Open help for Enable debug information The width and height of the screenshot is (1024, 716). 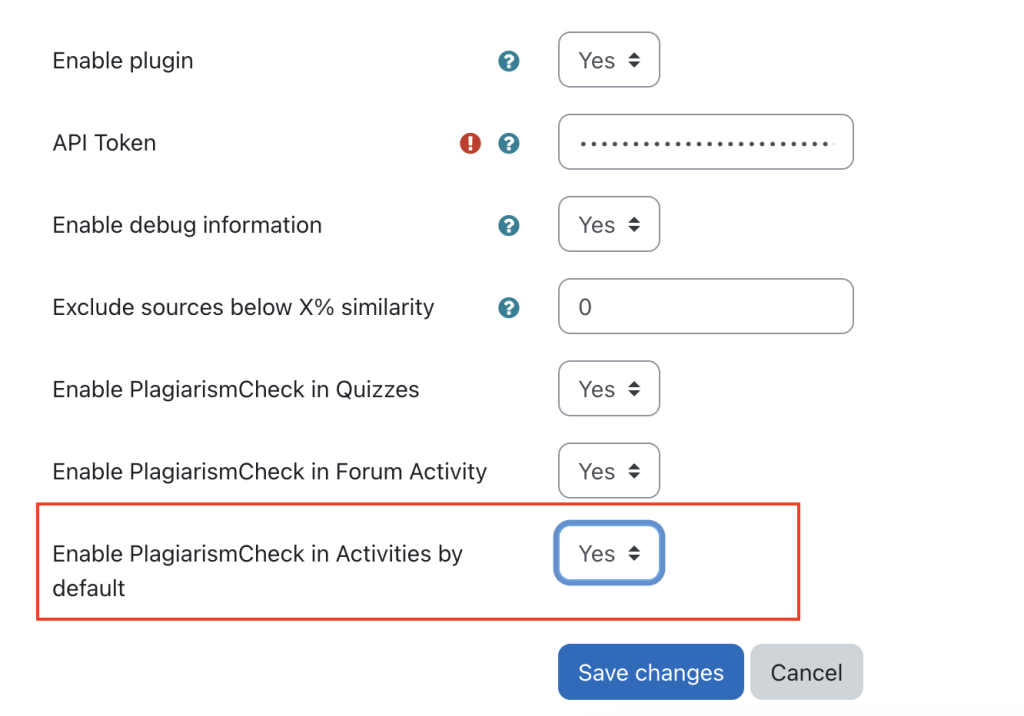pos(508,226)
